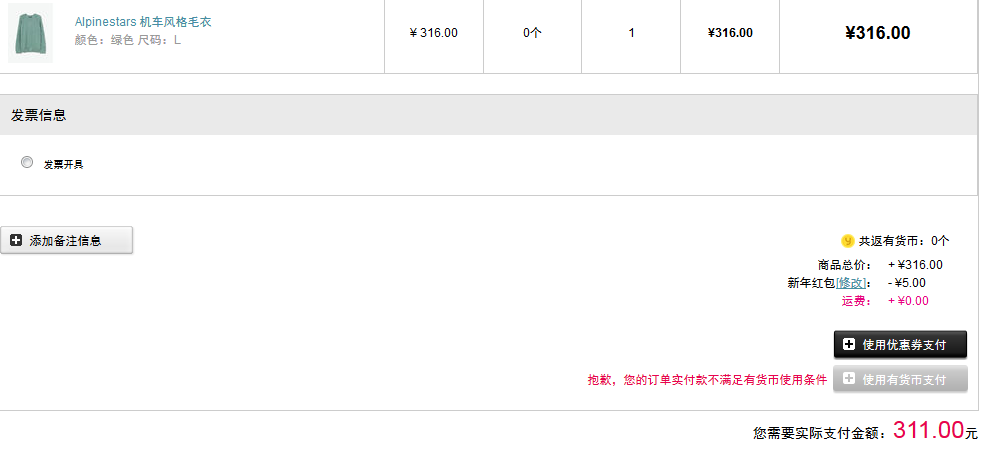
Task: Click the final payable amount 311.00
Action: [x=928, y=430]
